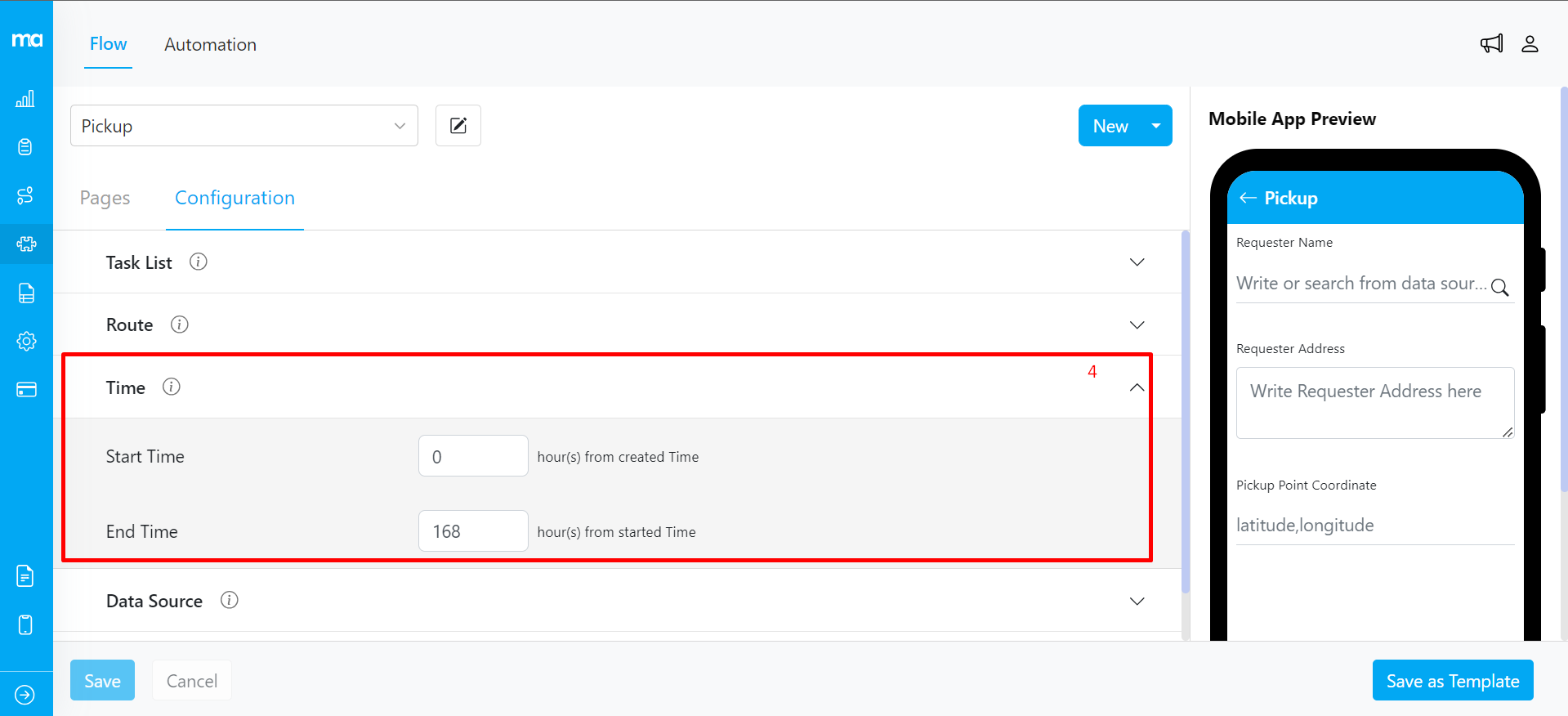Open the payment card icon in sidebar
Screen dimensions: 1568x716
(x=26, y=390)
